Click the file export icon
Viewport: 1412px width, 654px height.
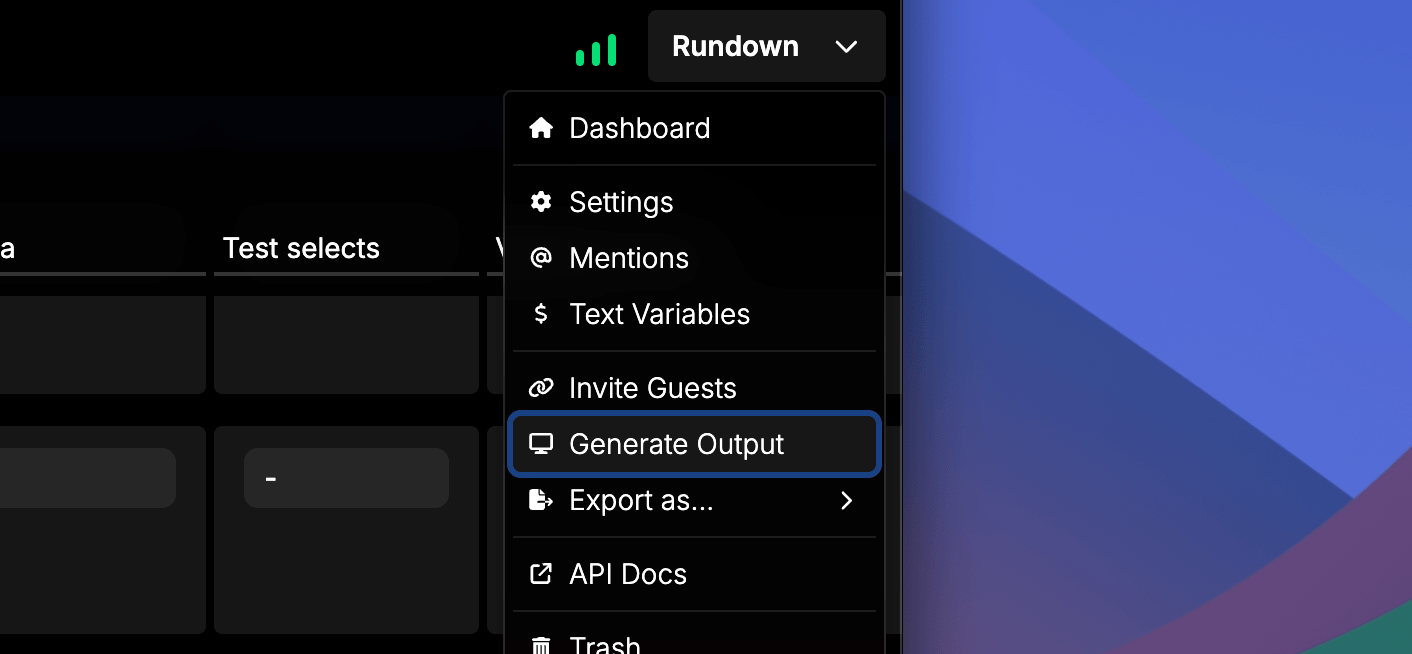(x=541, y=500)
